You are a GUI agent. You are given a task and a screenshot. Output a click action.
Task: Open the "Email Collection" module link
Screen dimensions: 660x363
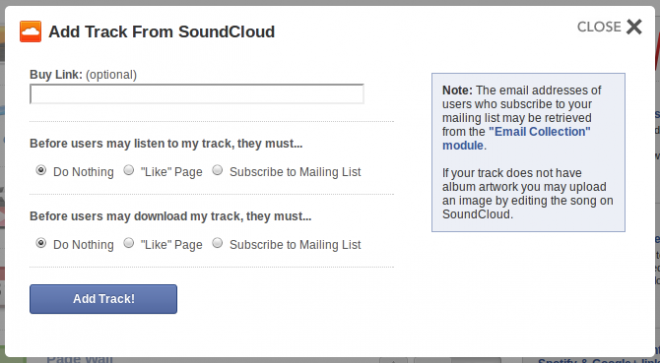tap(516, 139)
